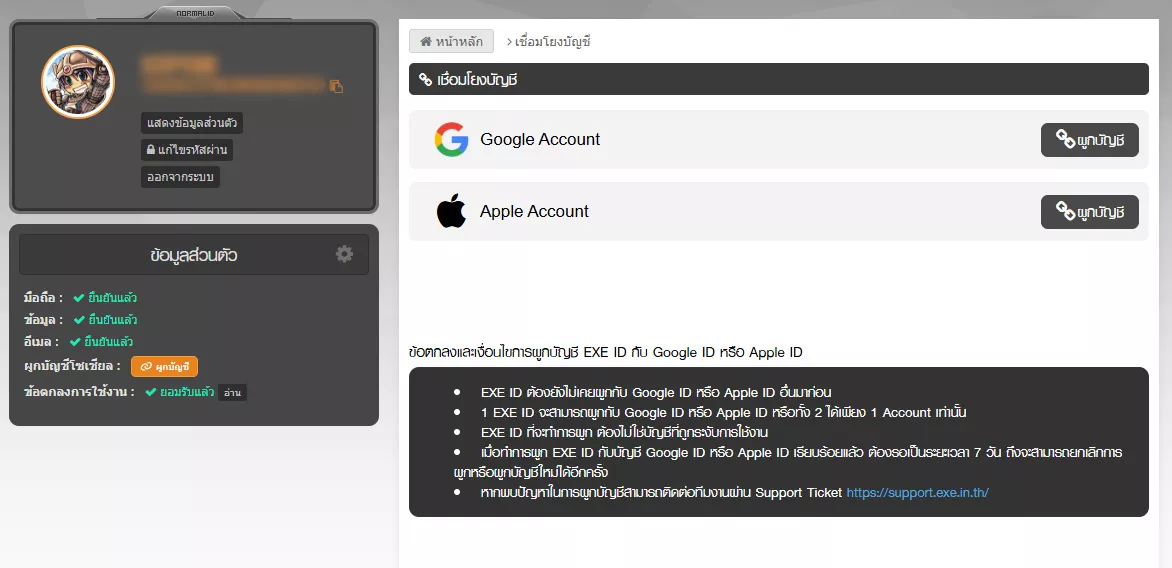Viewport: 1172px width, 568px height.
Task: Click the NORMAL ID tab at the top
Action: pyautogui.click(x=194, y=14)
